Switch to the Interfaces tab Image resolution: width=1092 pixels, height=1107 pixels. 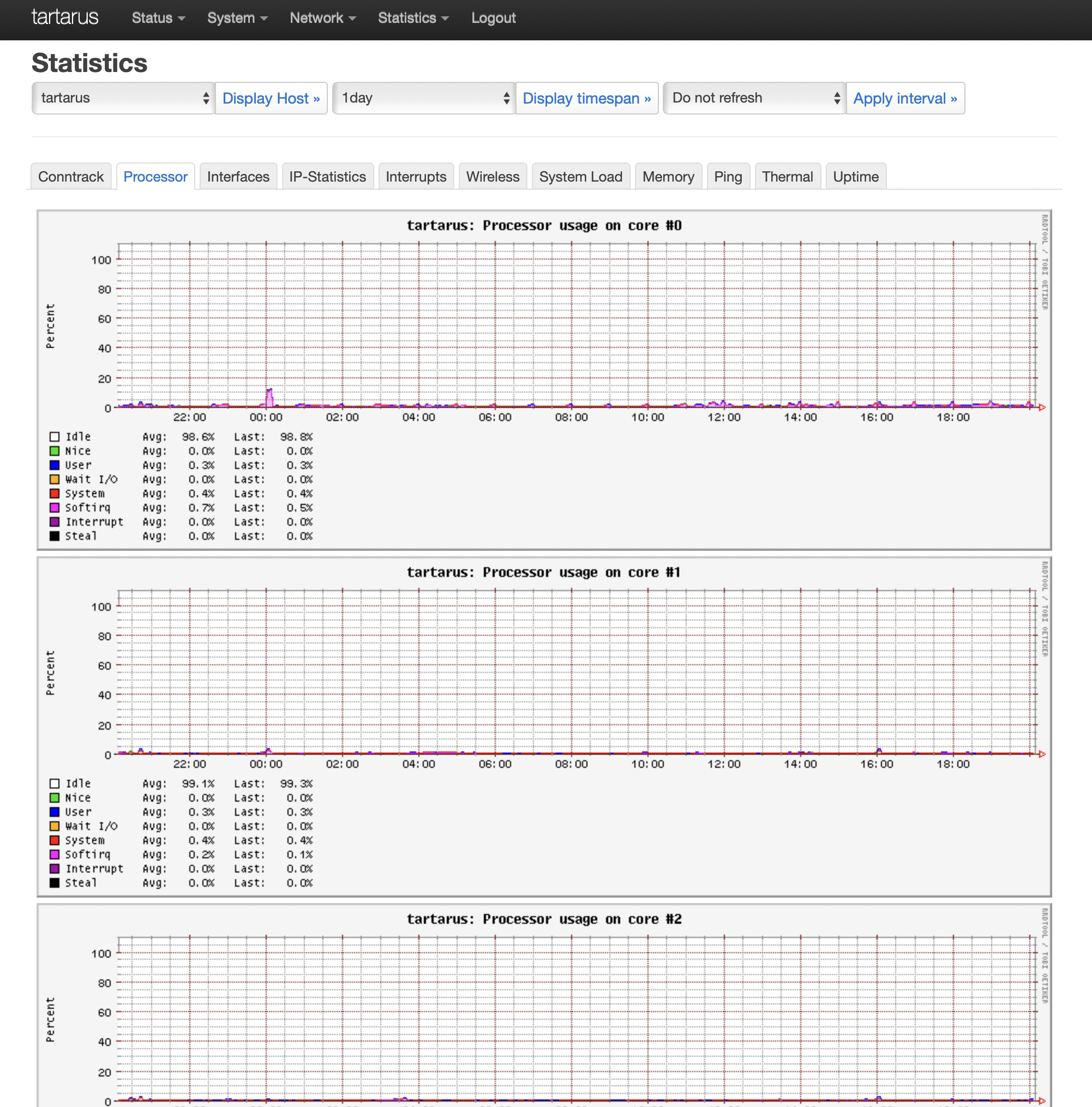pyautogui.click(x=238, y=177)
